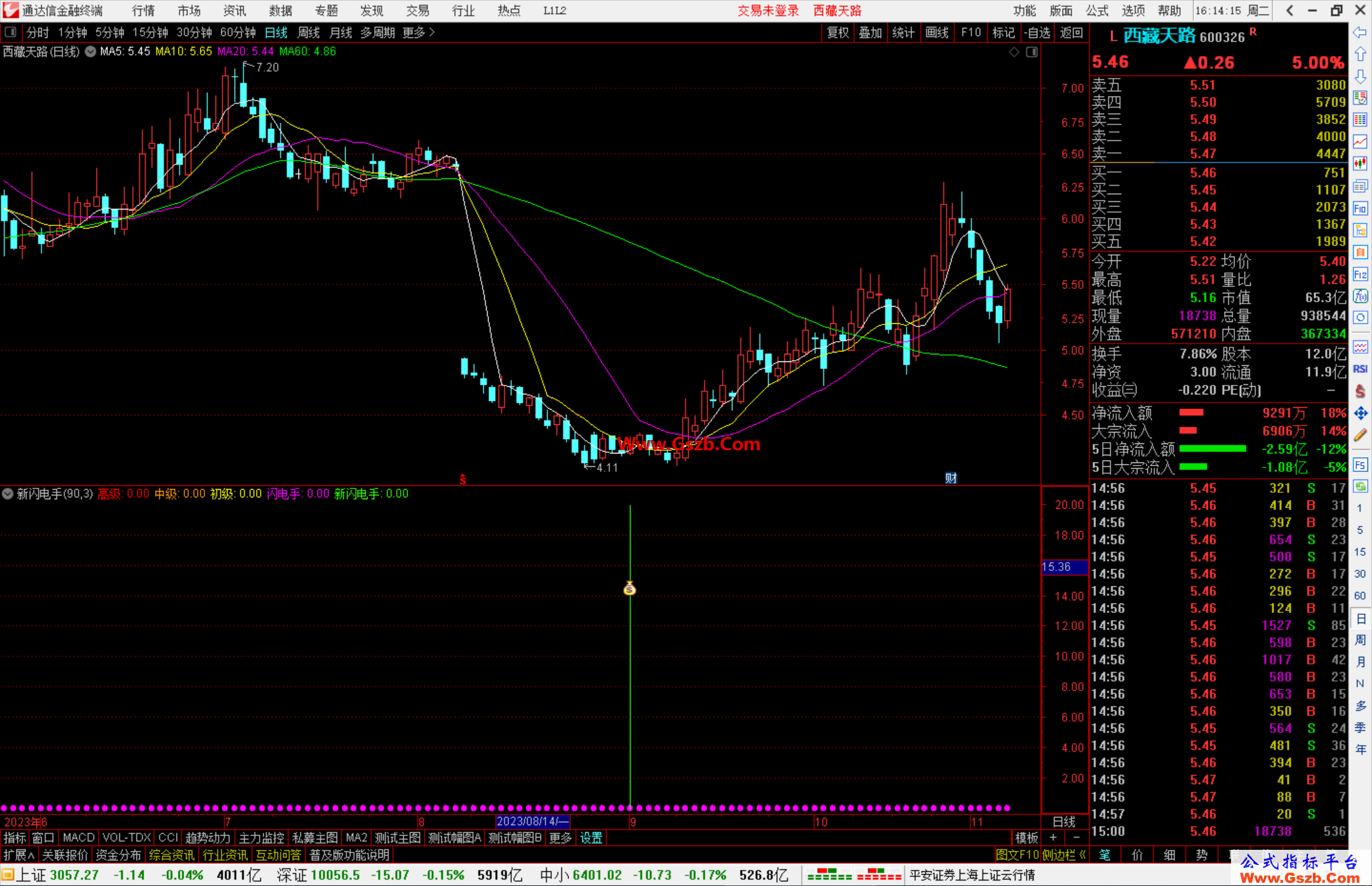
Task: Open the candlestick chart sidebar icon
Action: pos(1360,164)
